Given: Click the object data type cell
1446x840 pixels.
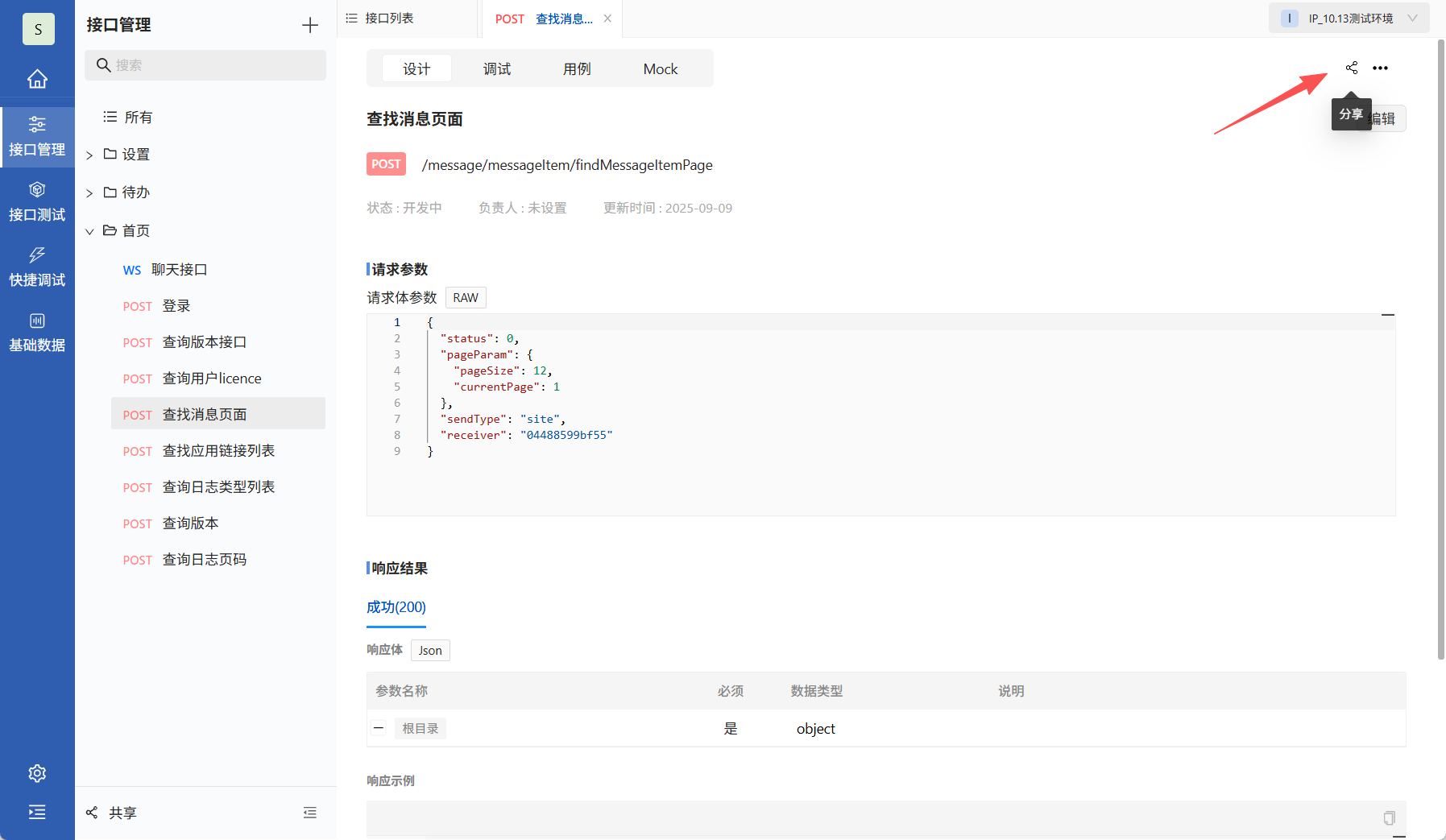Looking at the screenshot, I should click(x=816, y=729).
